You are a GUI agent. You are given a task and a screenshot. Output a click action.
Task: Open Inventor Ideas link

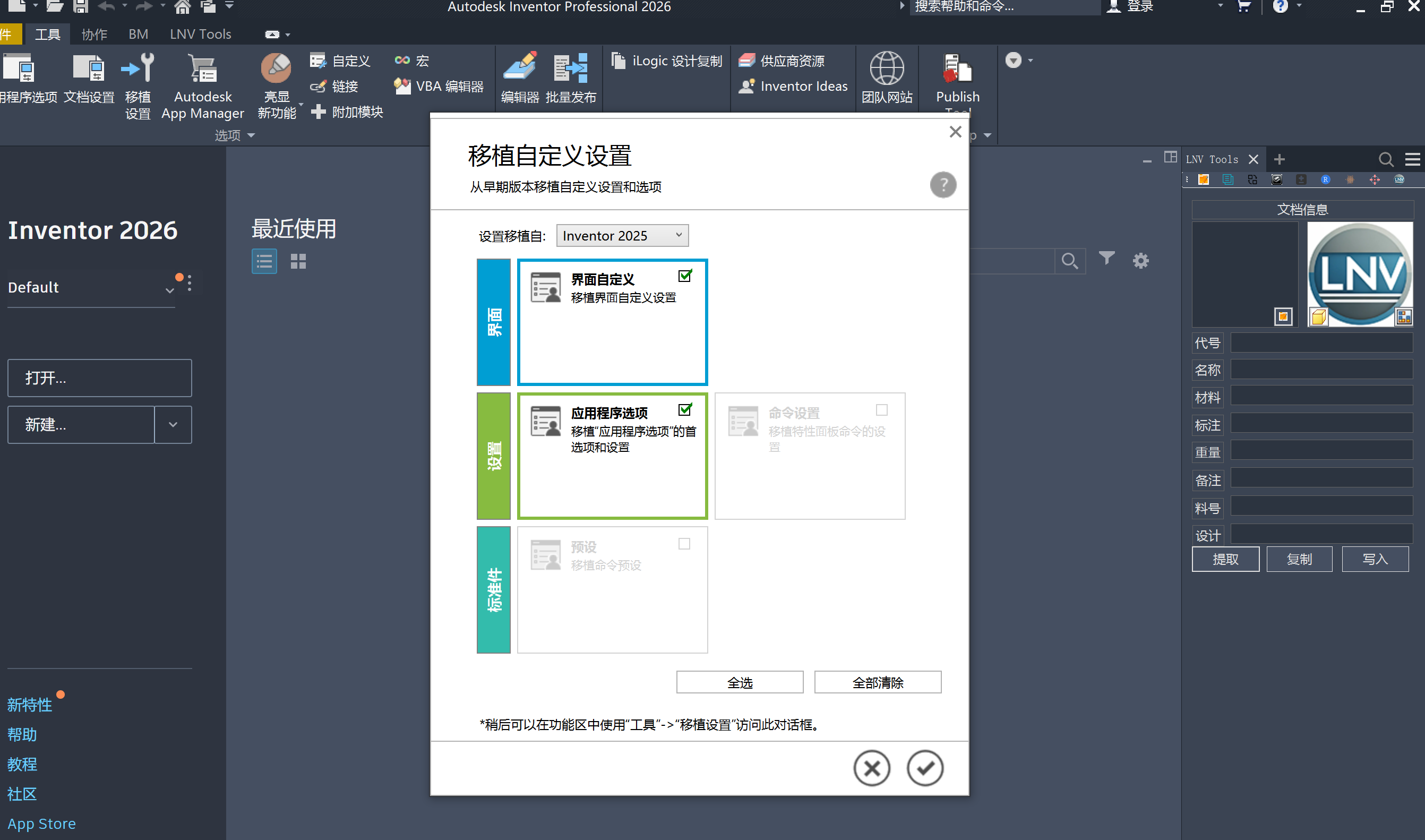[x=793, y=86]
